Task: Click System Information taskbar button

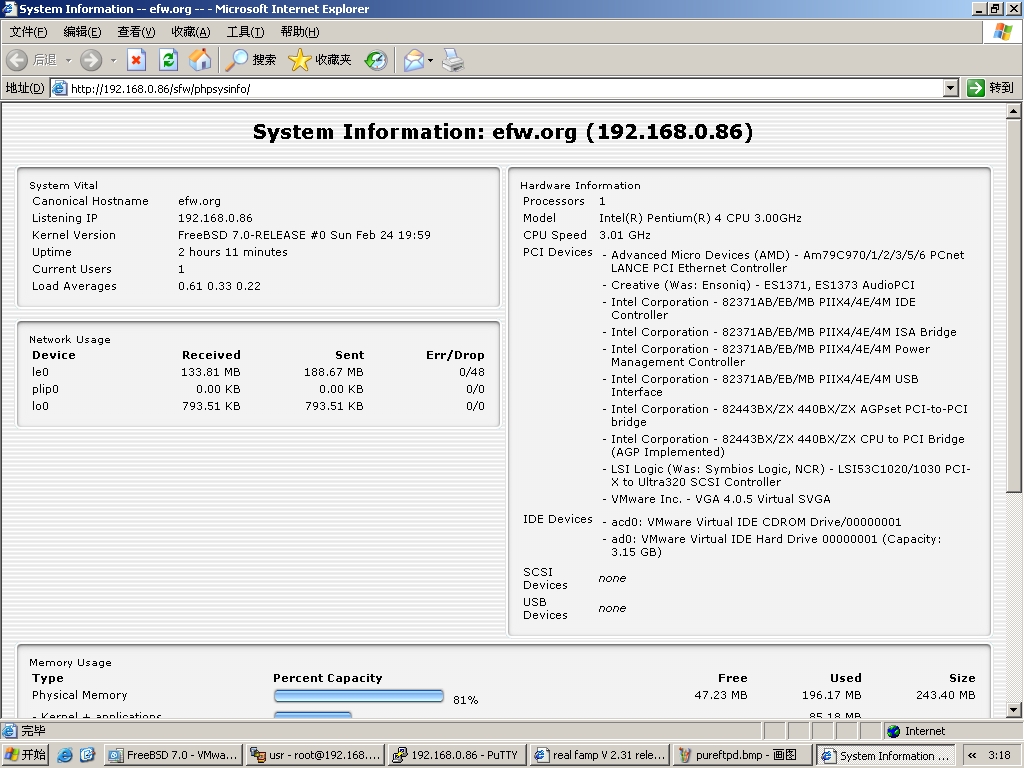Action: pyautogui.click(x=886, y=756)
